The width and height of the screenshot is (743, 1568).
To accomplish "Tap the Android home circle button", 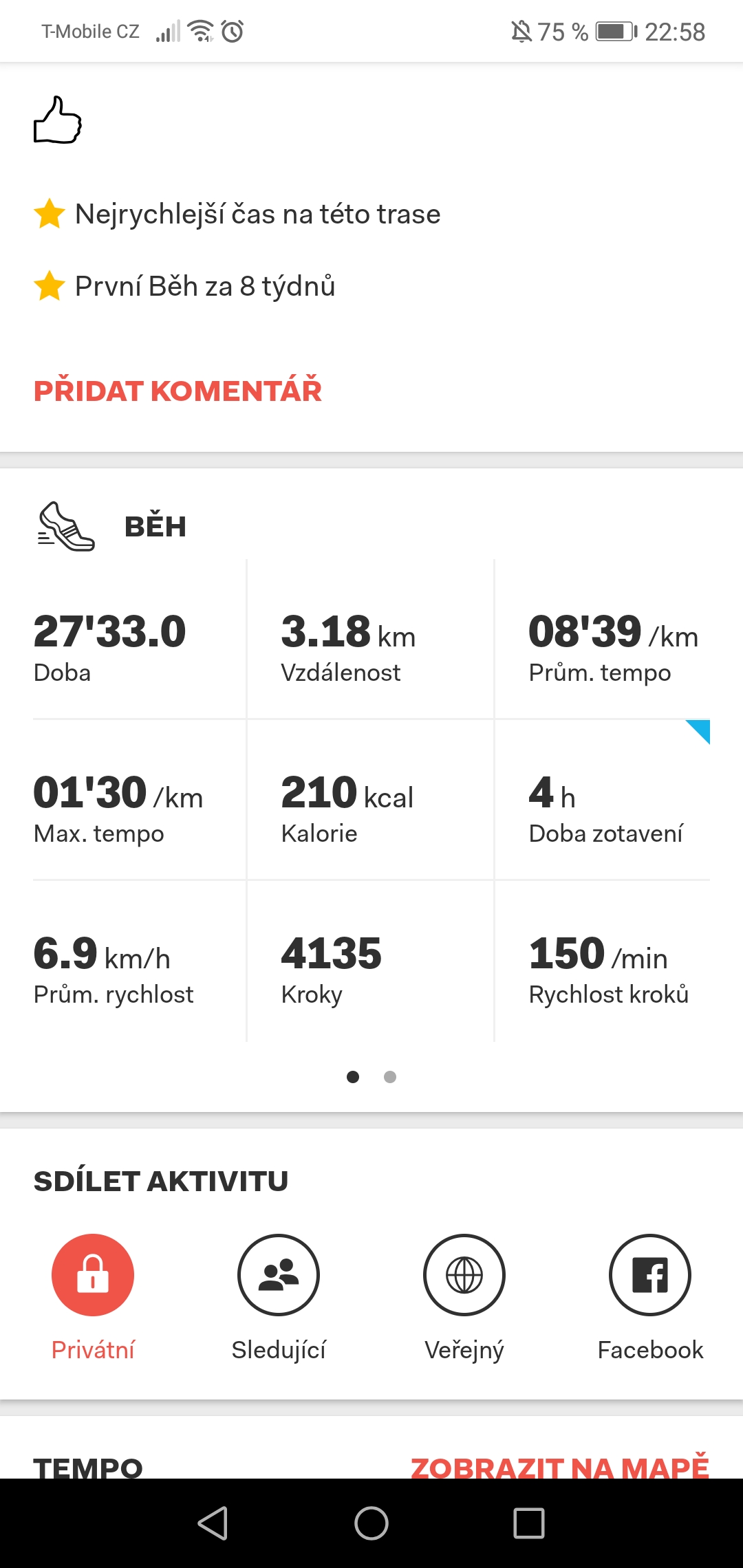I will point(371,1523).
